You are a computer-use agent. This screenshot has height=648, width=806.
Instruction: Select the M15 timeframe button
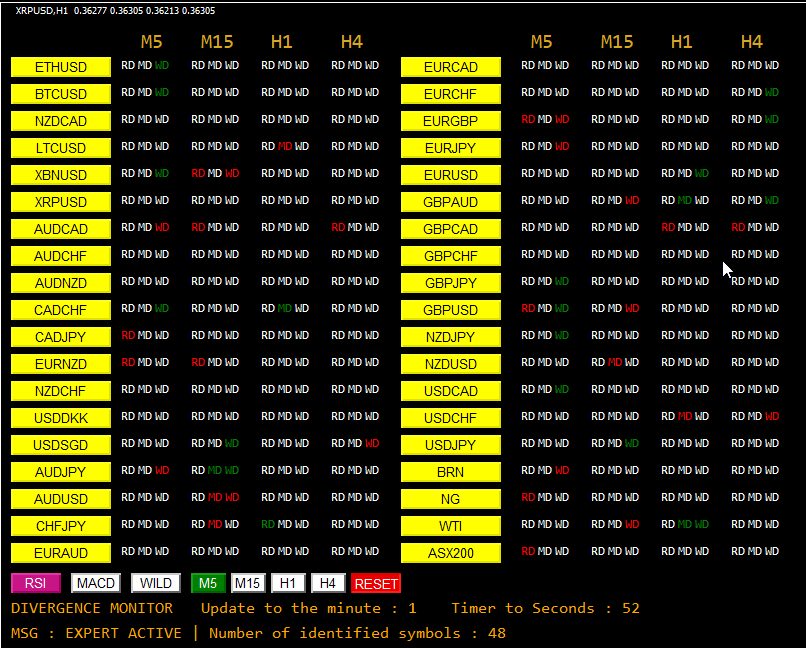click(248, 583)
